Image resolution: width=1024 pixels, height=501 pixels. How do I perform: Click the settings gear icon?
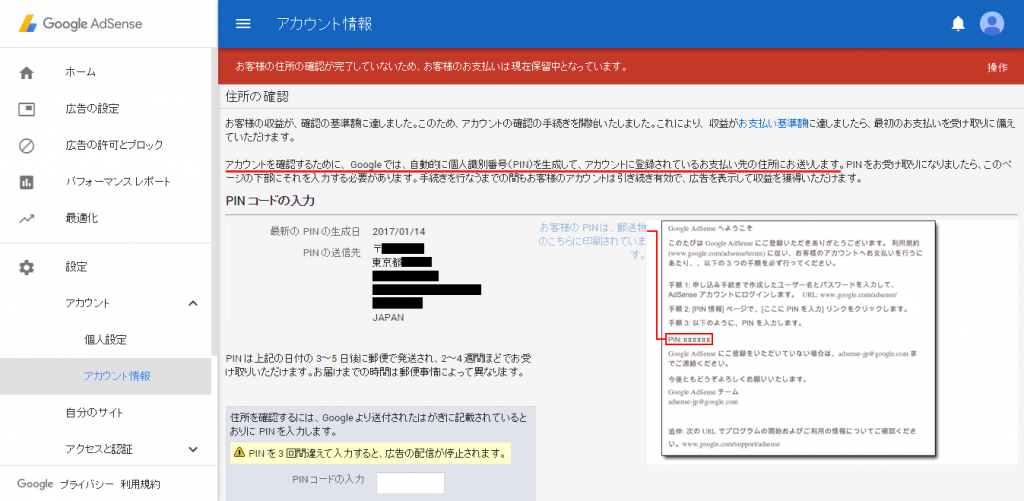pos(27,267)
